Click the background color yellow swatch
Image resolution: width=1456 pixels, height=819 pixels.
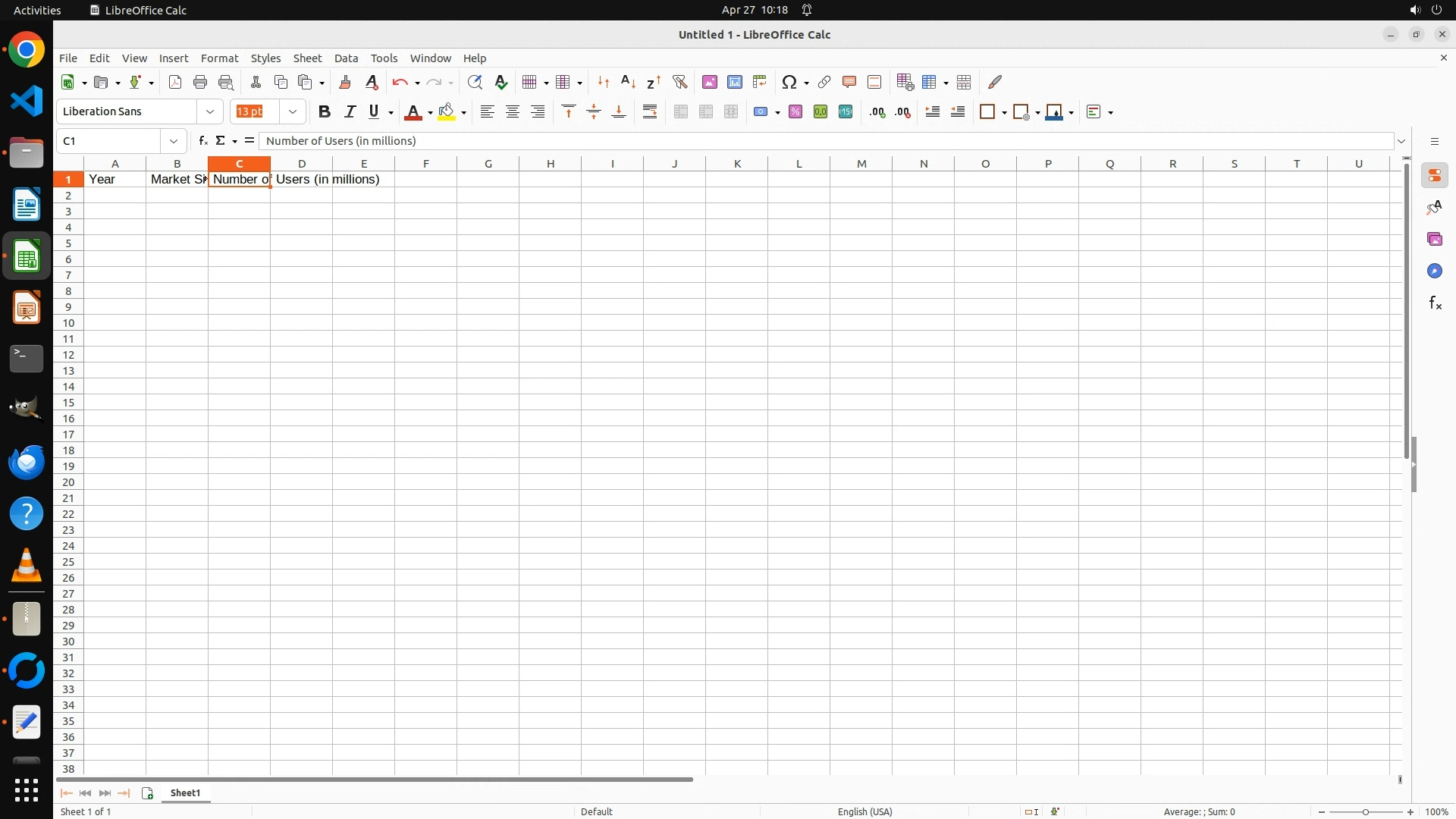pyautogui.click(x=447, y=112)
